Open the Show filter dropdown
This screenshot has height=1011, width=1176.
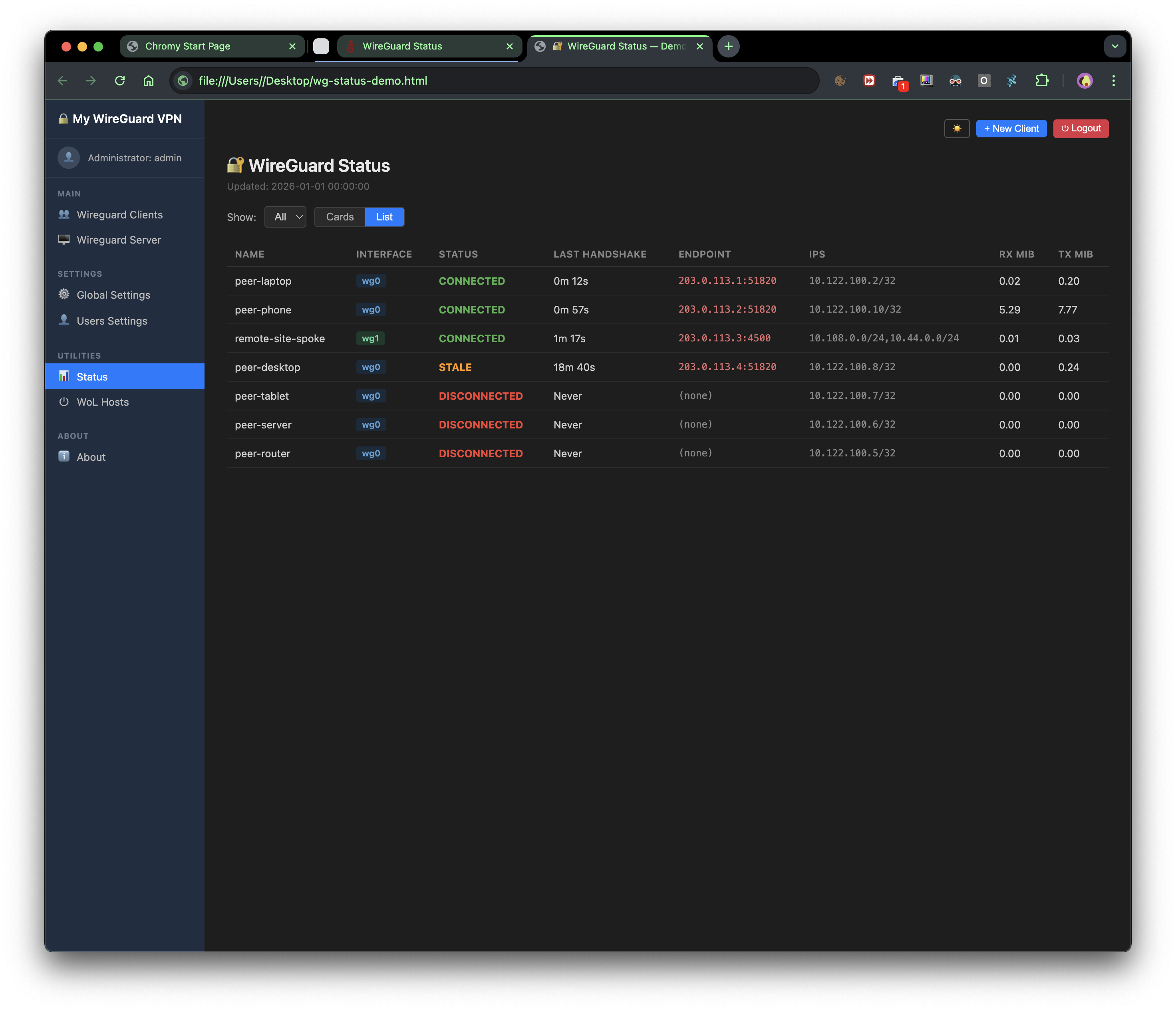pyautogui.click(x=285, y=217)
